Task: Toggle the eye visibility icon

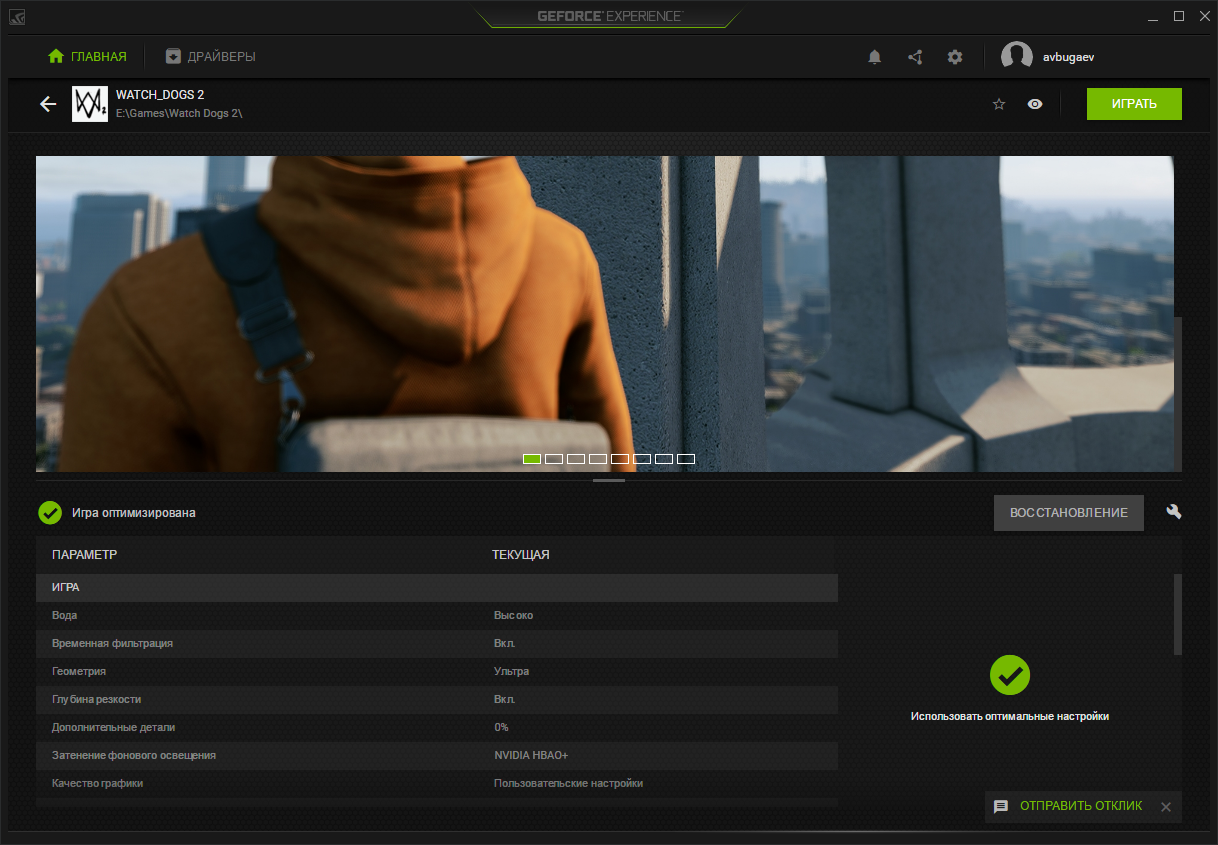Action: click(x=1035, y=104)
